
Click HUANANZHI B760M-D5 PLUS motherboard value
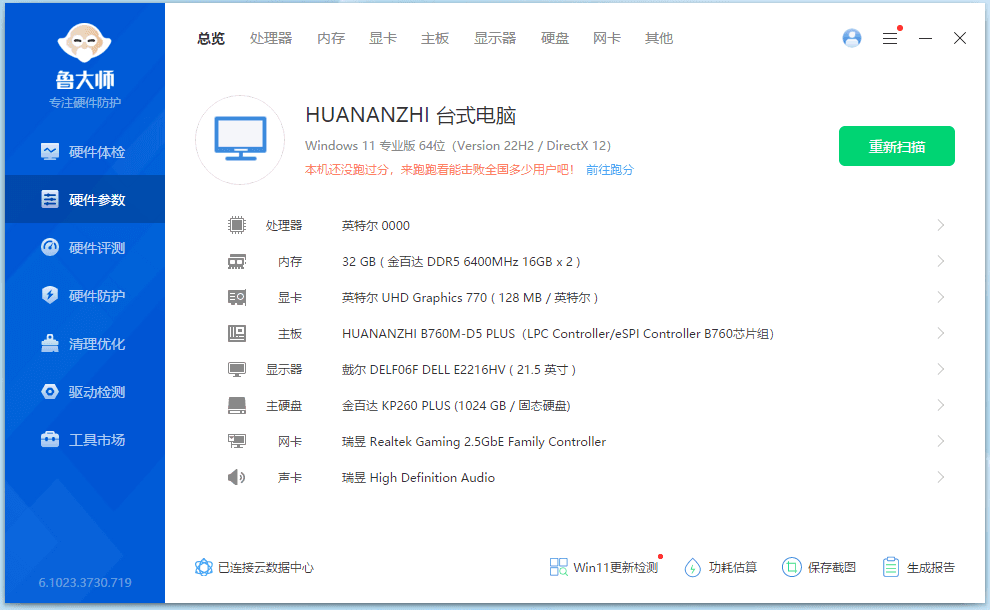(558, 333)
